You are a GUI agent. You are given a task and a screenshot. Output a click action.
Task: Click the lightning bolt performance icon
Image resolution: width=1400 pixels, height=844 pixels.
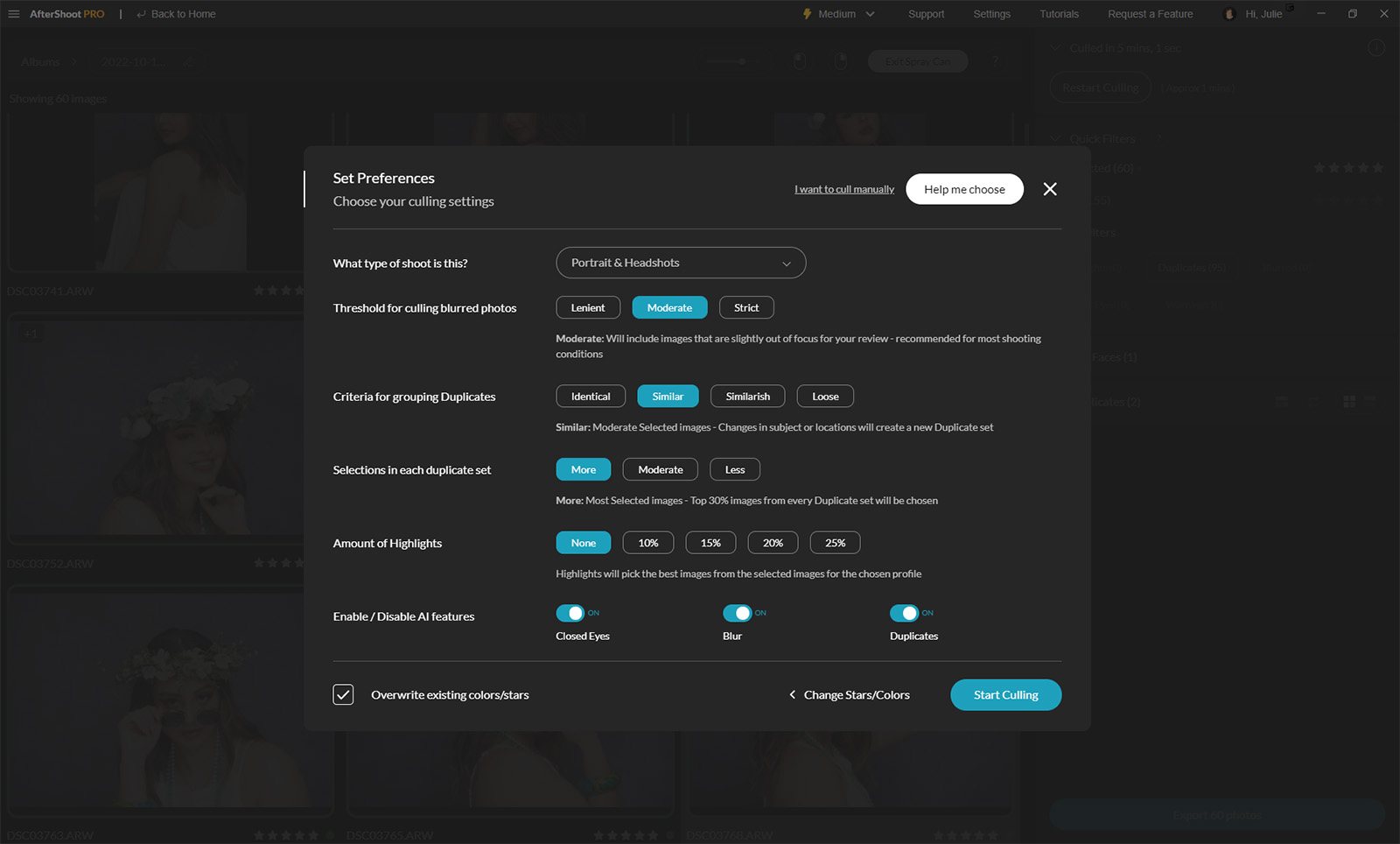pyautogui.click(x=807, y=14)
